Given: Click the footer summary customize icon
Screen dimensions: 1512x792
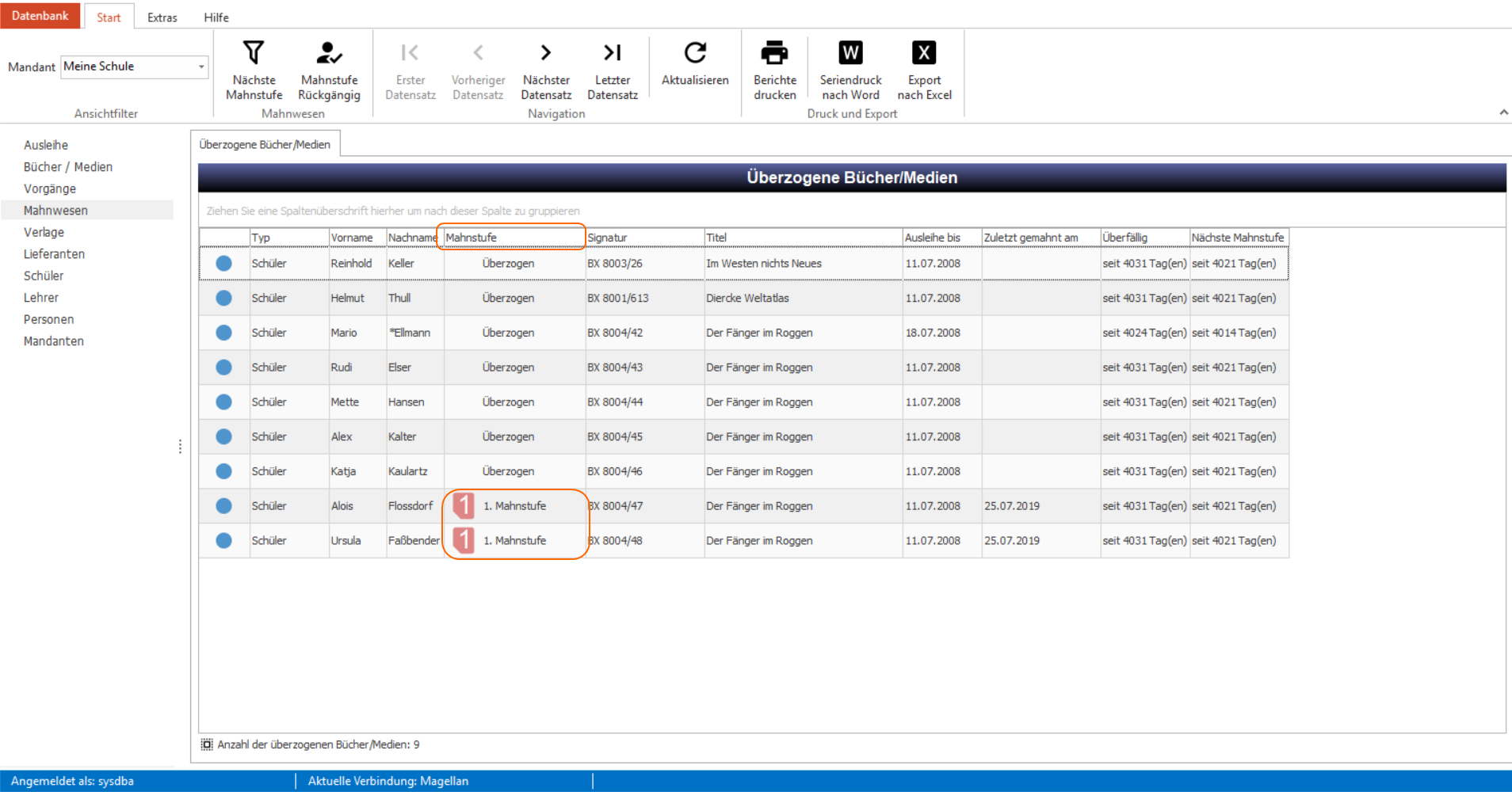Looking at the screenshot, I should pos(207,744).
